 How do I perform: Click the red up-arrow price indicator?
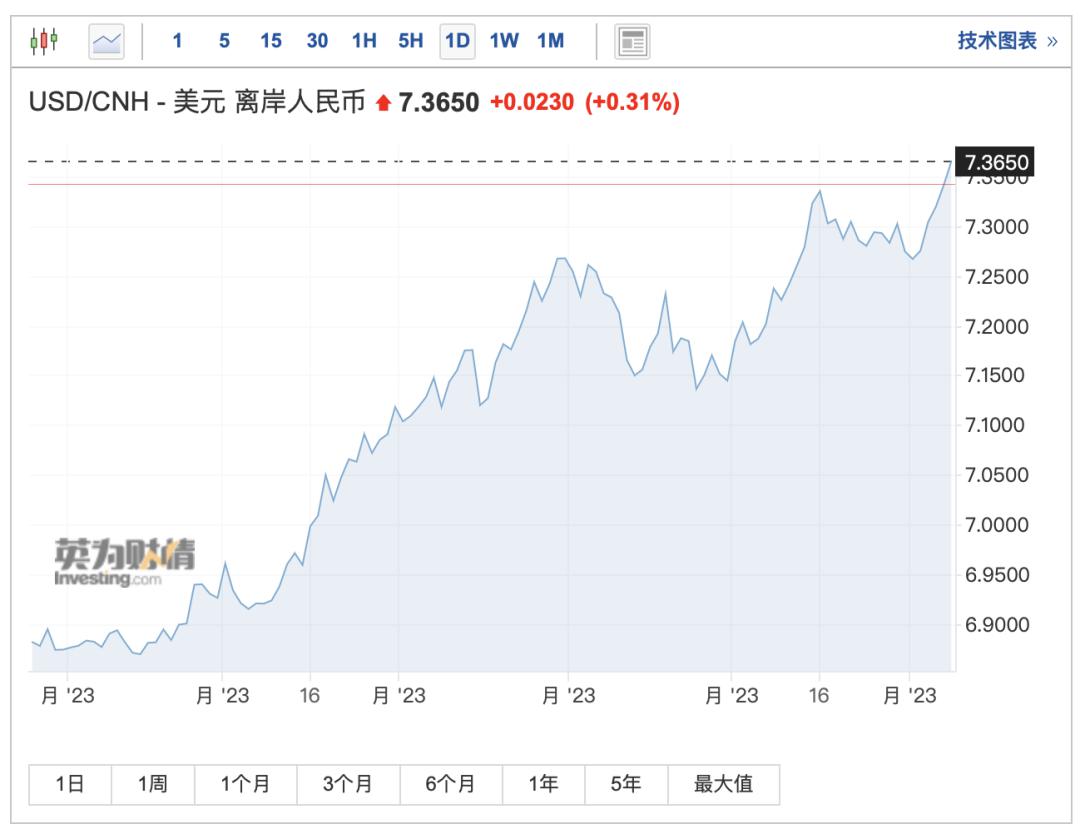pos(383,102)
